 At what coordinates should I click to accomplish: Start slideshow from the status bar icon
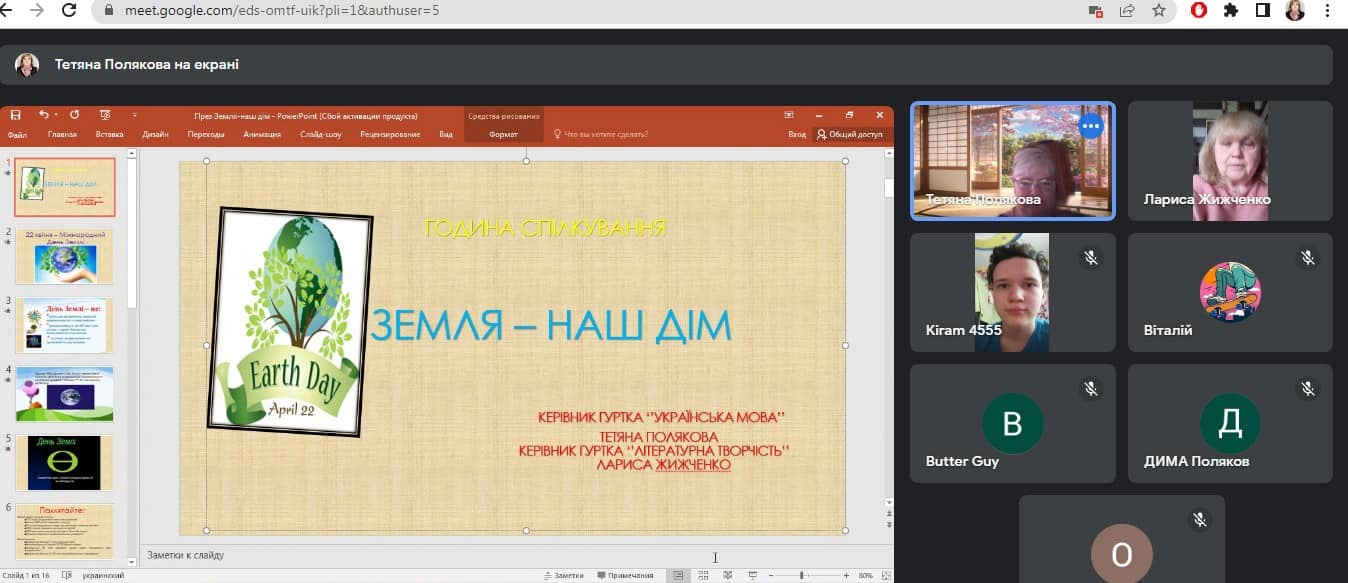[752, 576]
